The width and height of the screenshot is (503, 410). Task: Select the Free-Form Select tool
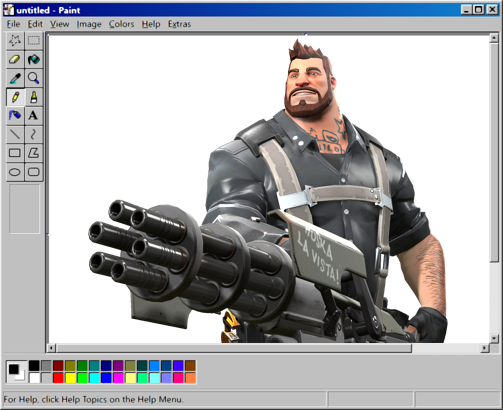point(15,41)
